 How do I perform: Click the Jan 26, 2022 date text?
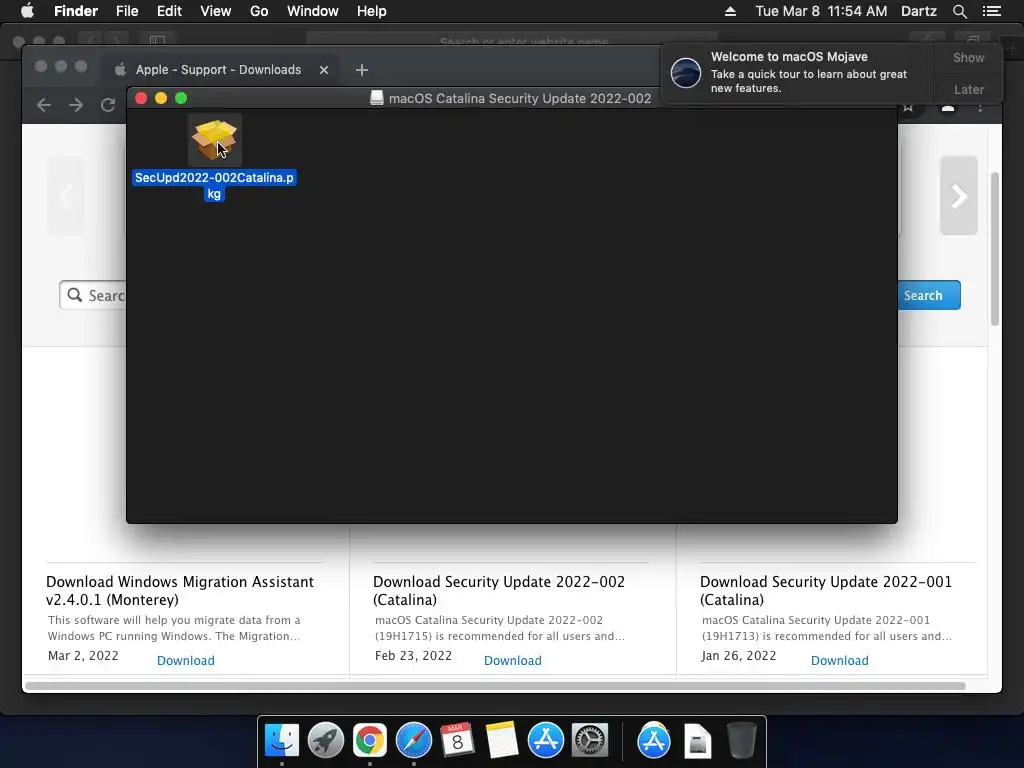(x=739, y=656)
